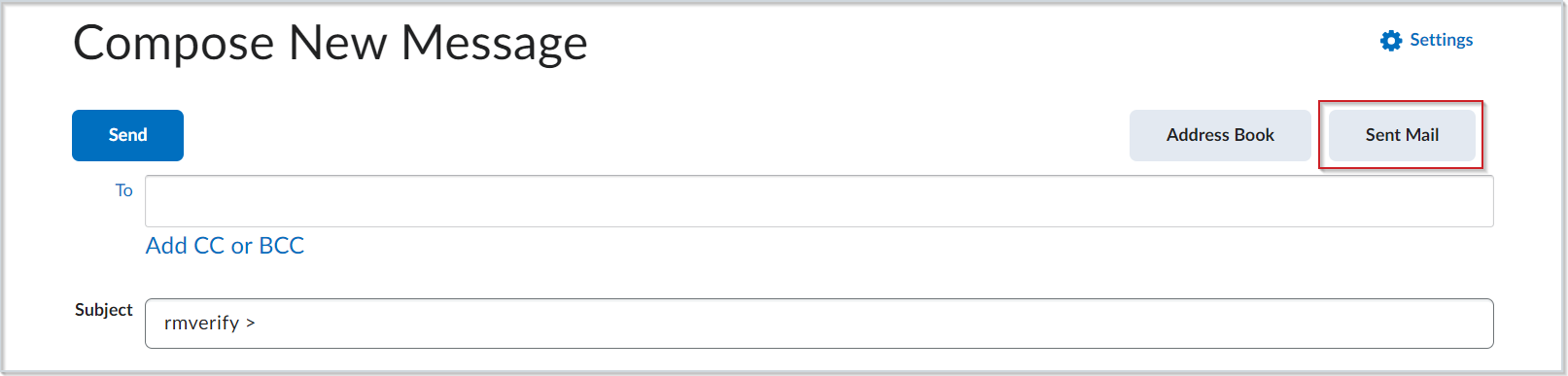The width and height of the screenshot is (1568, 376).
Task: Open the Address Book
Action: [x=1220, y=135]
